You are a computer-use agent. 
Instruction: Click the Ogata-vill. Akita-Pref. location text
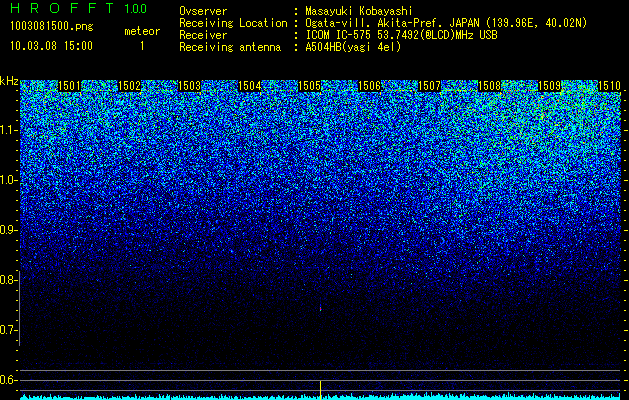pyautogui.click(x=446, y=24)
